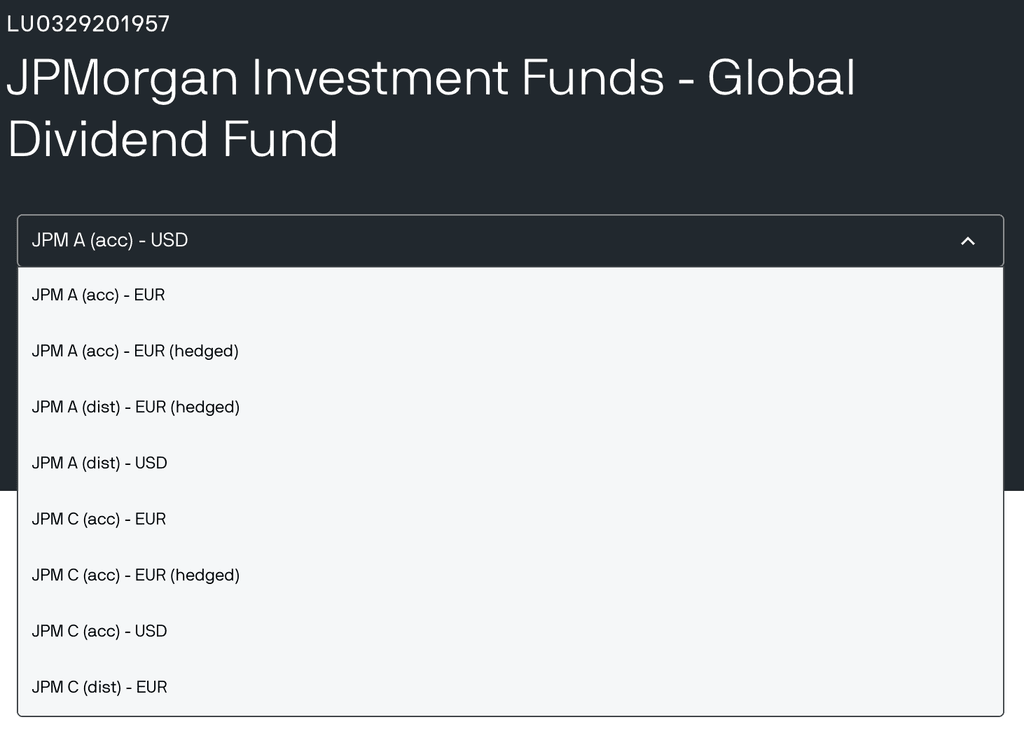Click the first EUR option in the list
Screen dimensions: 1024x731
pyautogui.click(x=99, y=295)
